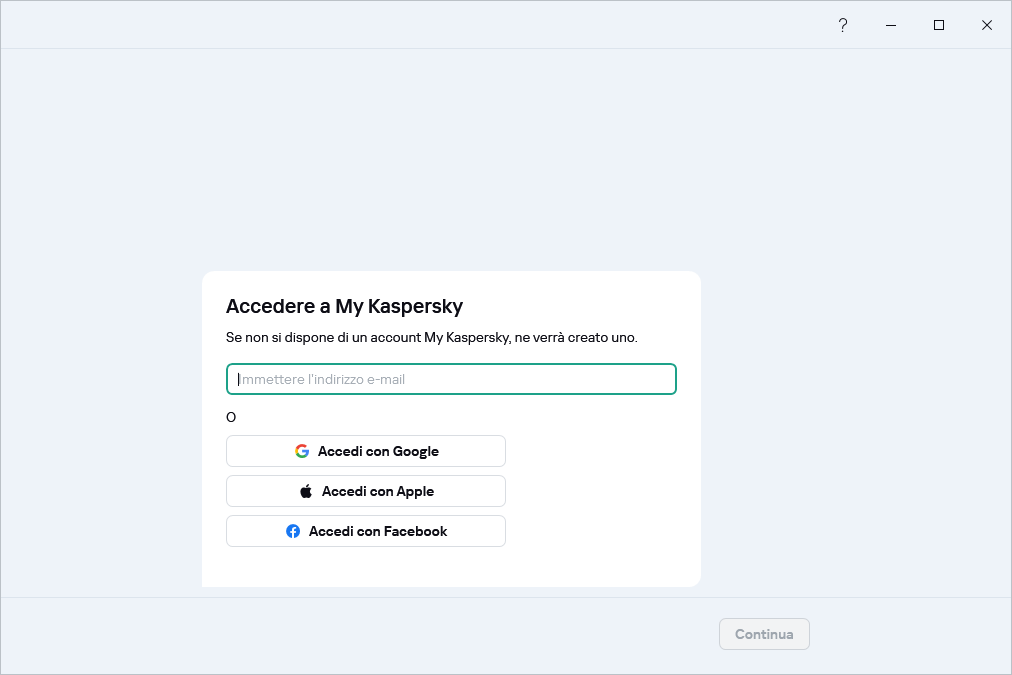Sign in with the 'Accedi con Google' button
Image resolution: width=1012 pixels, height=675 pixels.
point(366,451)
